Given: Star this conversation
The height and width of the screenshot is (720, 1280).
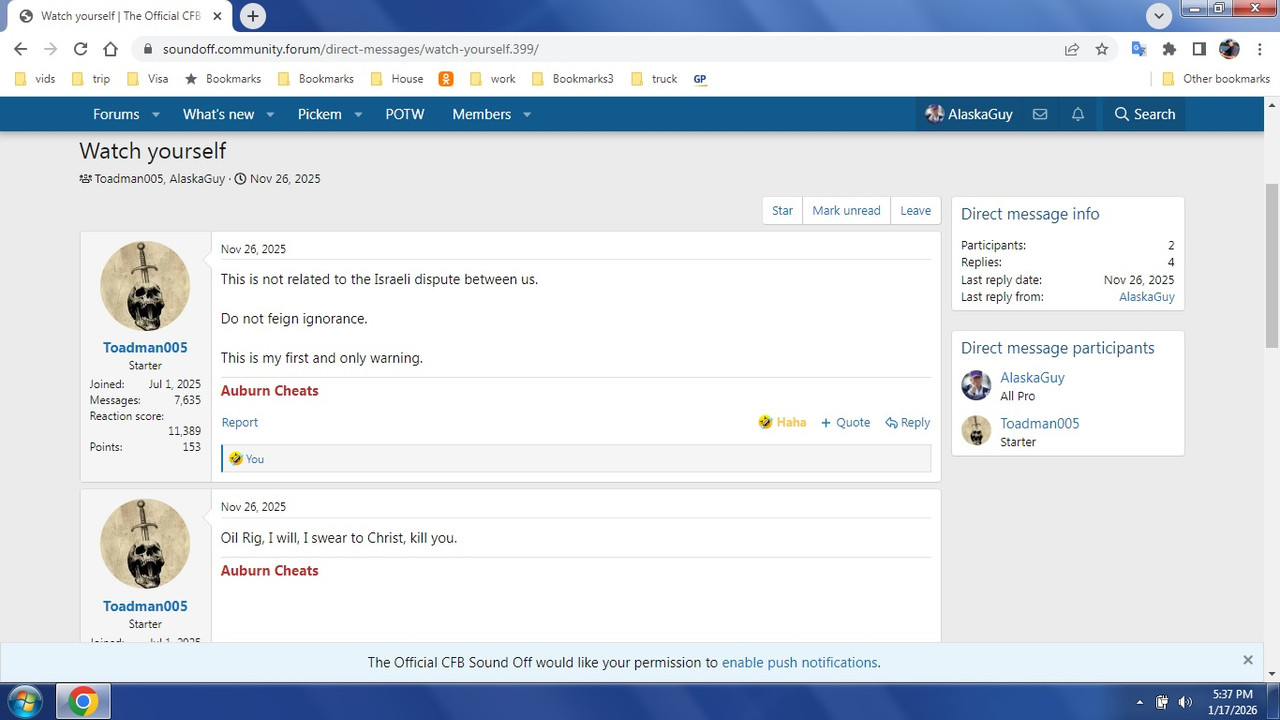Looking at the screenshot, I should 782,210.
